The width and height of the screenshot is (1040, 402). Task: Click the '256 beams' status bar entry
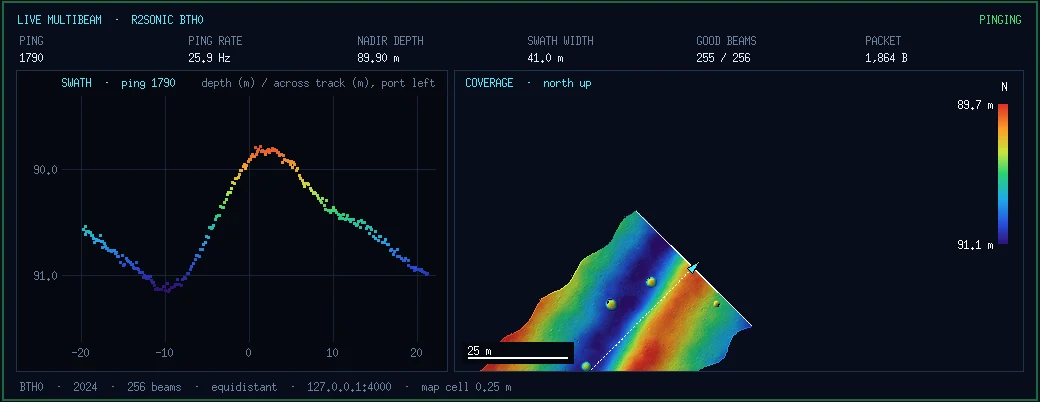(154, 387)
